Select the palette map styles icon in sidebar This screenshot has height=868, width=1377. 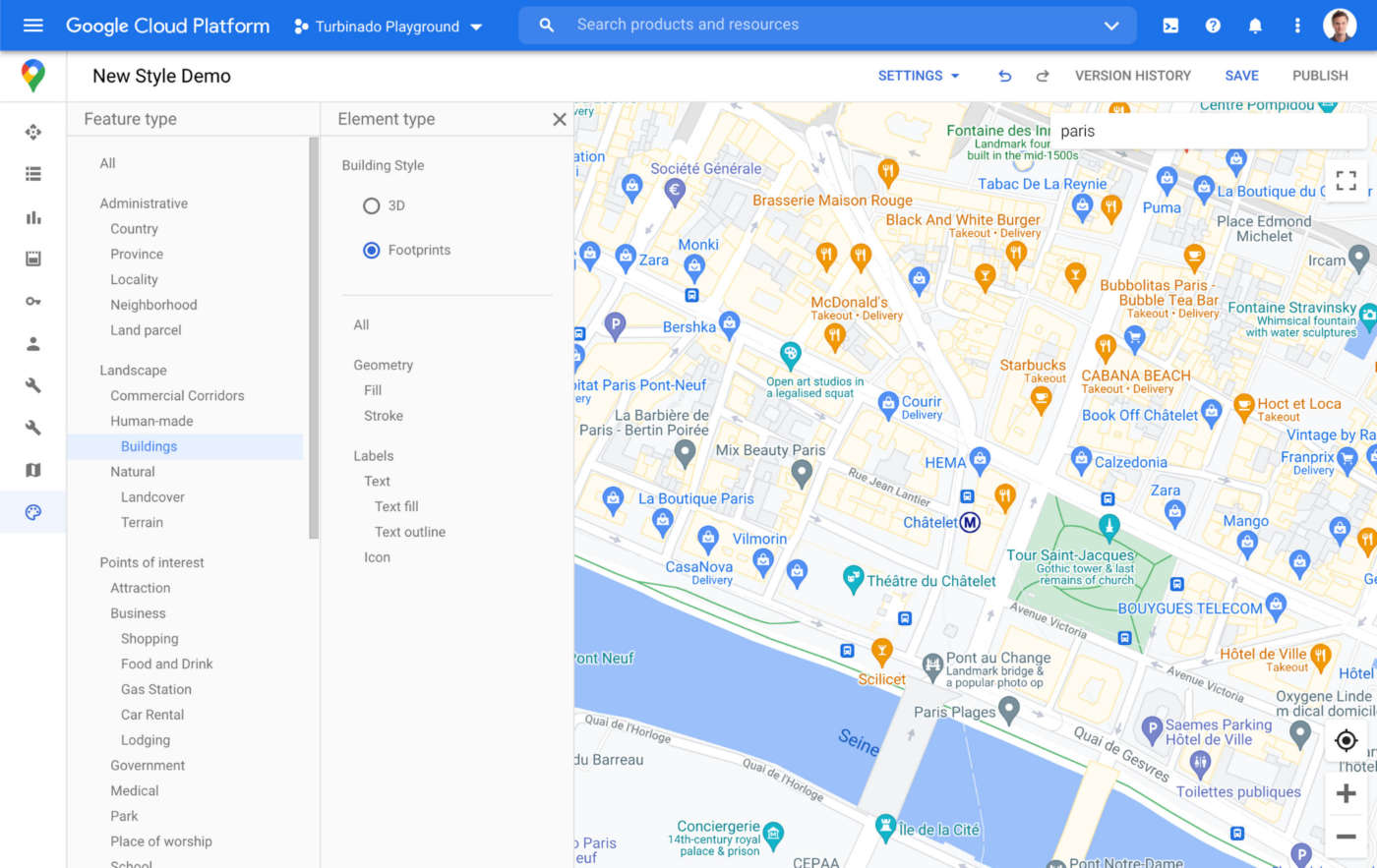[x=32, y=511]
